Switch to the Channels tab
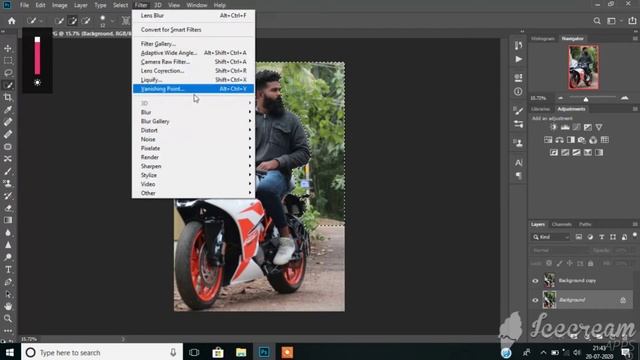Viewport: 640px width, 360px height. pos(562,224)
